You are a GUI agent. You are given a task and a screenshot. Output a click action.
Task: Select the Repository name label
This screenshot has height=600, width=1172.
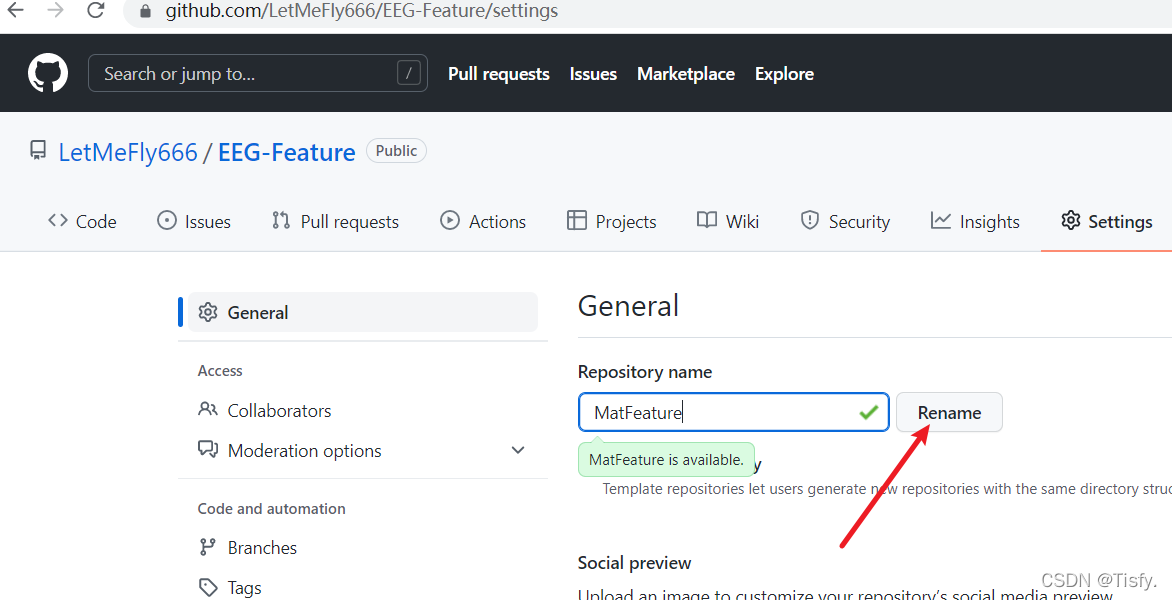click(645, 372)
